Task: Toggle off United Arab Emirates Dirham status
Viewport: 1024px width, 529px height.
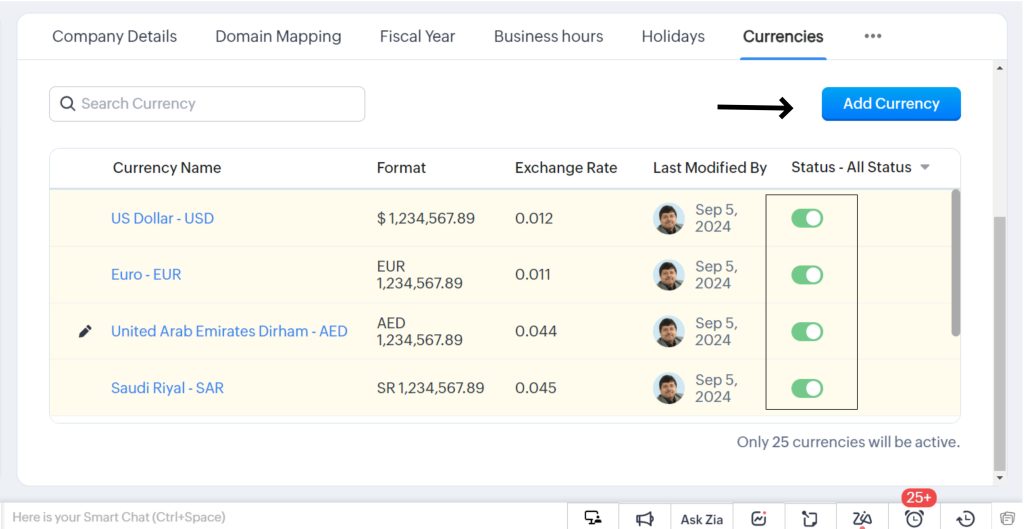Action: tap(807, 331)
